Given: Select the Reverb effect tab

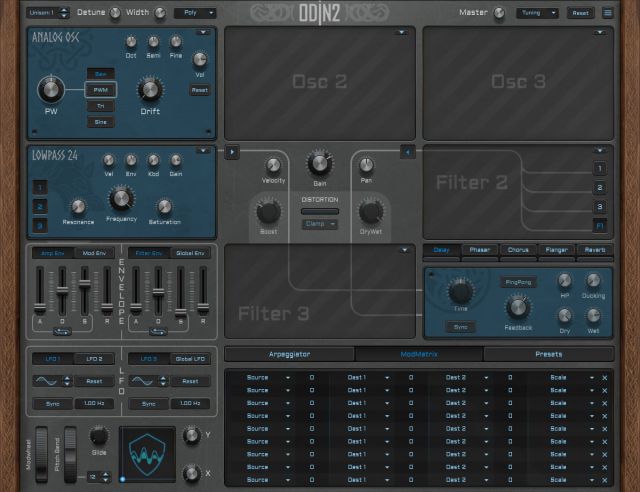Looking at the screenshot, I should pos(595,250).
